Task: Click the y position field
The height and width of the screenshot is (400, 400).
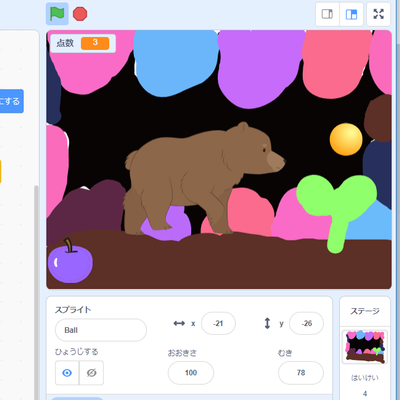Action: (306, 323)
